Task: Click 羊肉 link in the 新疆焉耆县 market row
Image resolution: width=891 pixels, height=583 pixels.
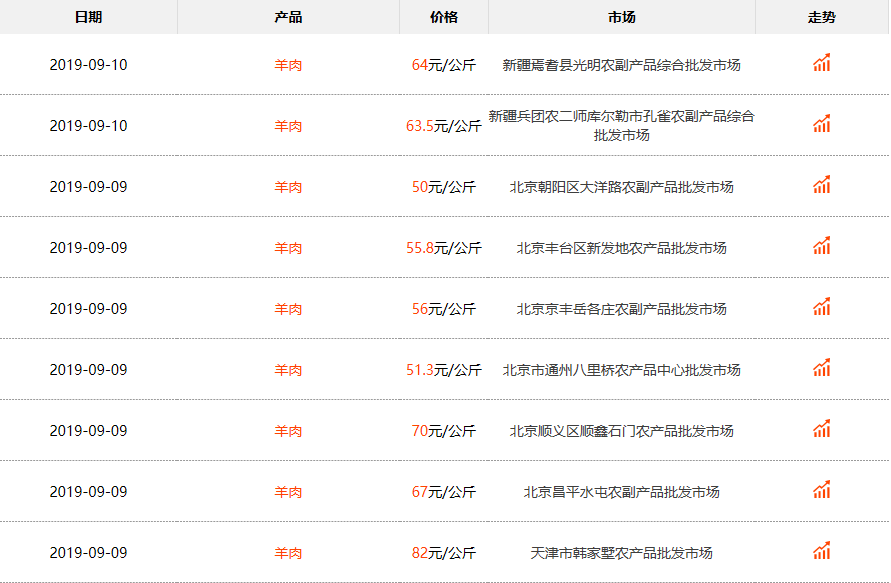Action: (288, 65)
